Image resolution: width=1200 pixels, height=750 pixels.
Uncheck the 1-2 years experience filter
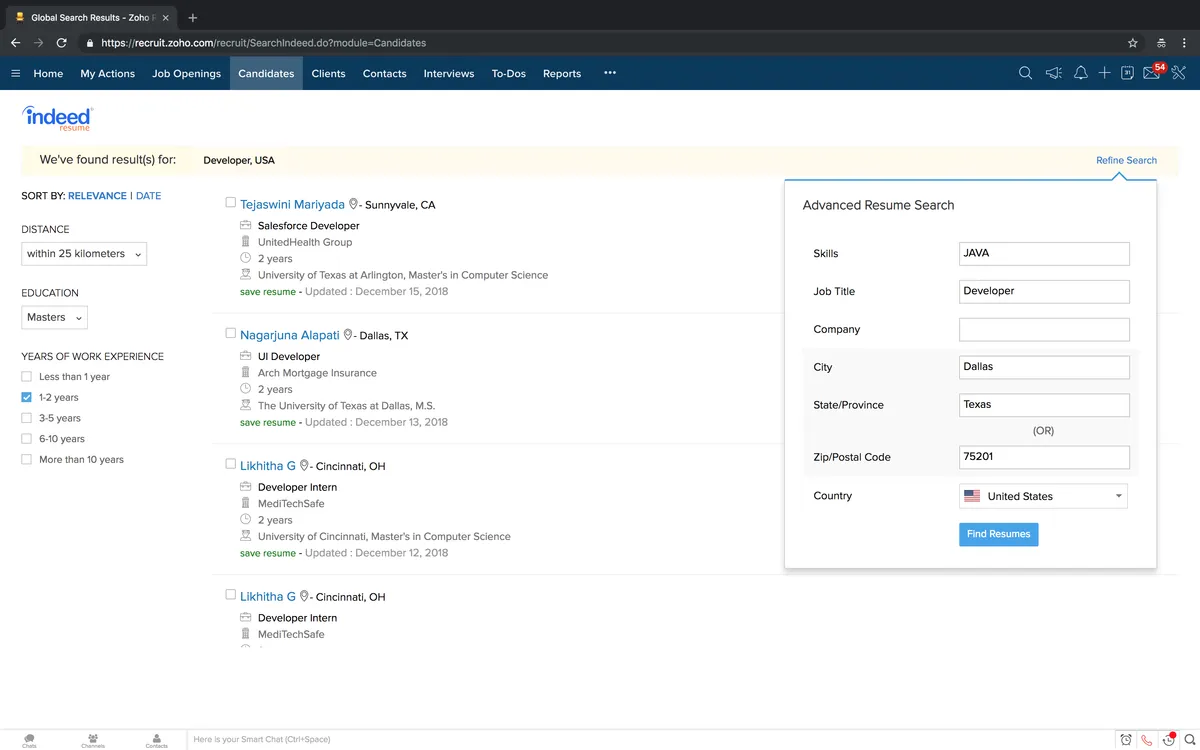[27, 397]
